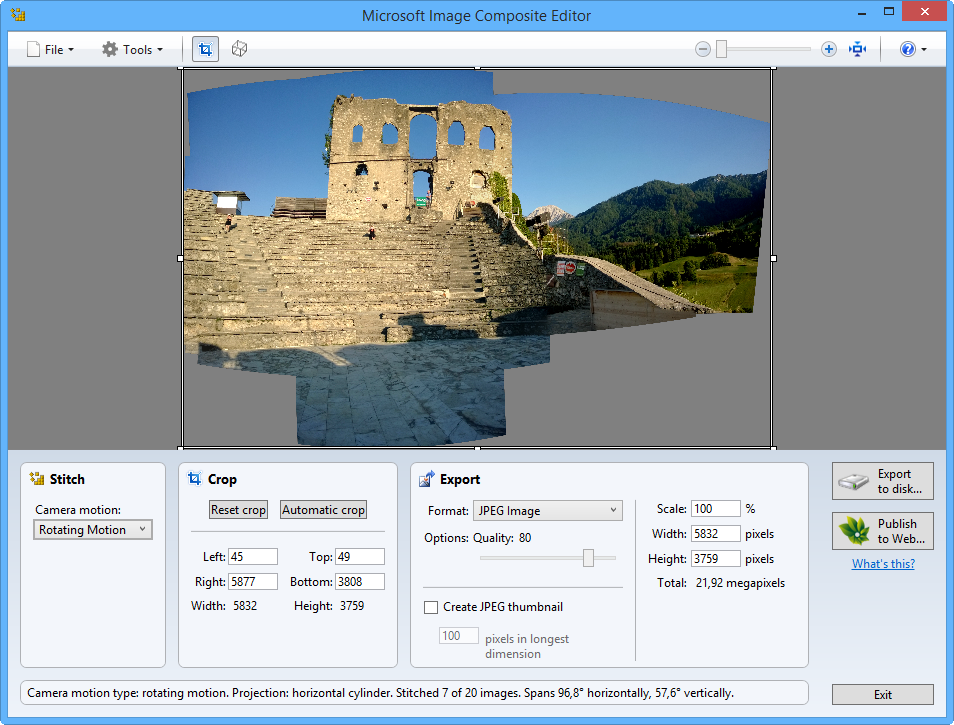This screenshot has height=725, width=954.
Task: Click the JPEG Quality slider handle
Action: 588,558
